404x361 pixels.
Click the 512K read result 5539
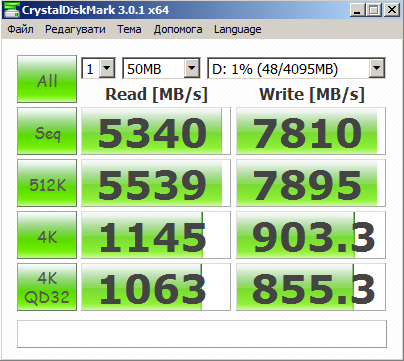[156, 183]
